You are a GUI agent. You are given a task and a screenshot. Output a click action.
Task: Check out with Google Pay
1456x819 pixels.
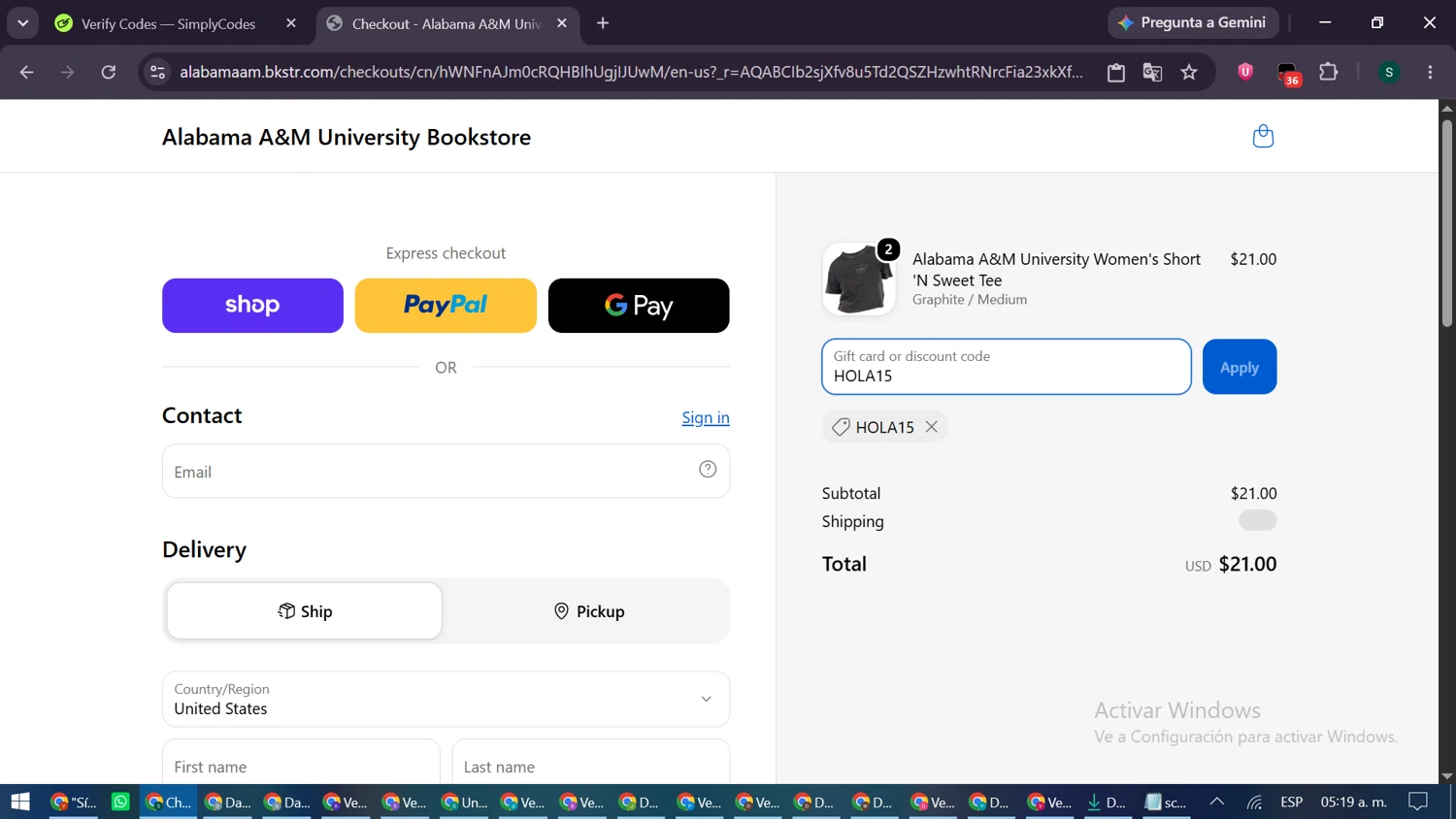[639, 306]
